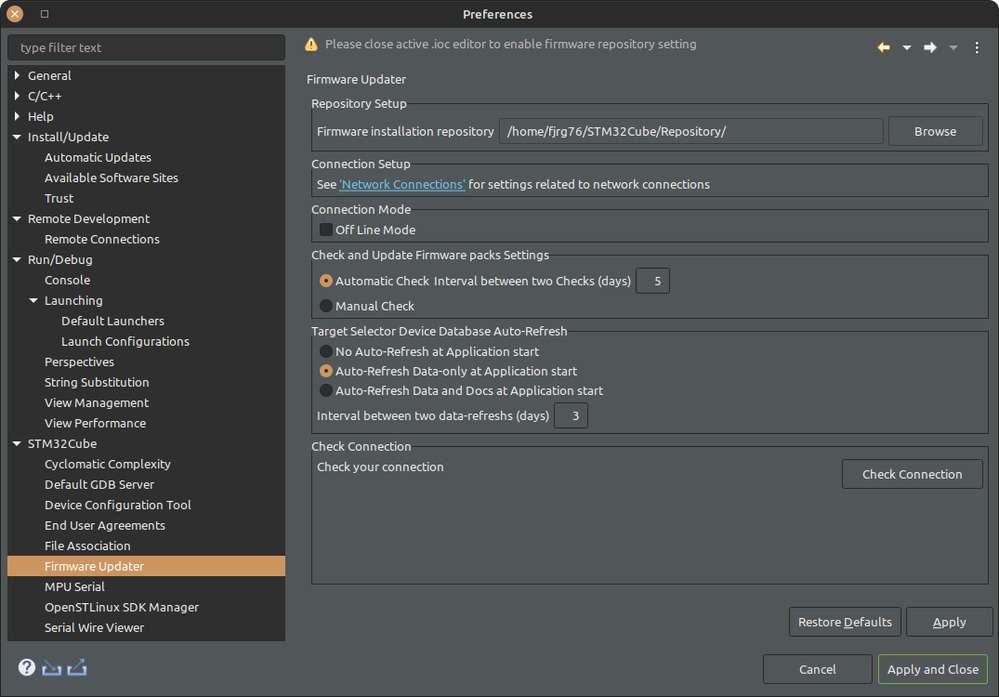This screenshot has height=697, width=999.
Task: Enable Off Line Mode checkbox
Action: pyautogui.click(x=326, y=229)
